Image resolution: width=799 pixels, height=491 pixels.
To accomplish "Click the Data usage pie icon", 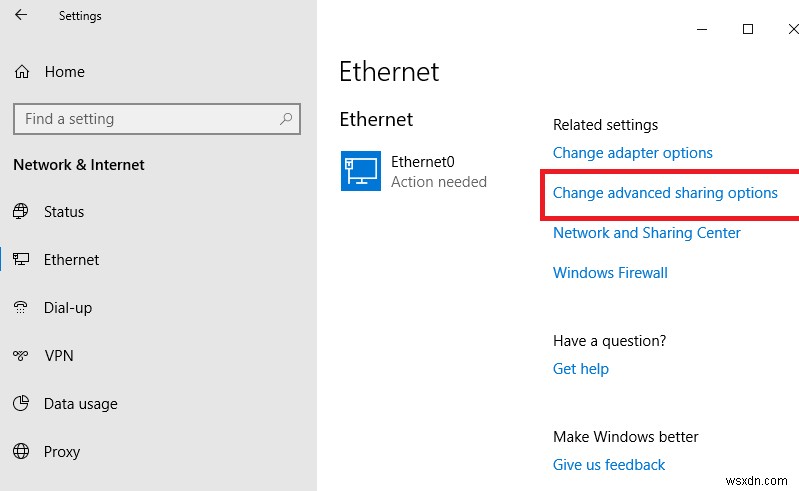I will tap(21, 403).
